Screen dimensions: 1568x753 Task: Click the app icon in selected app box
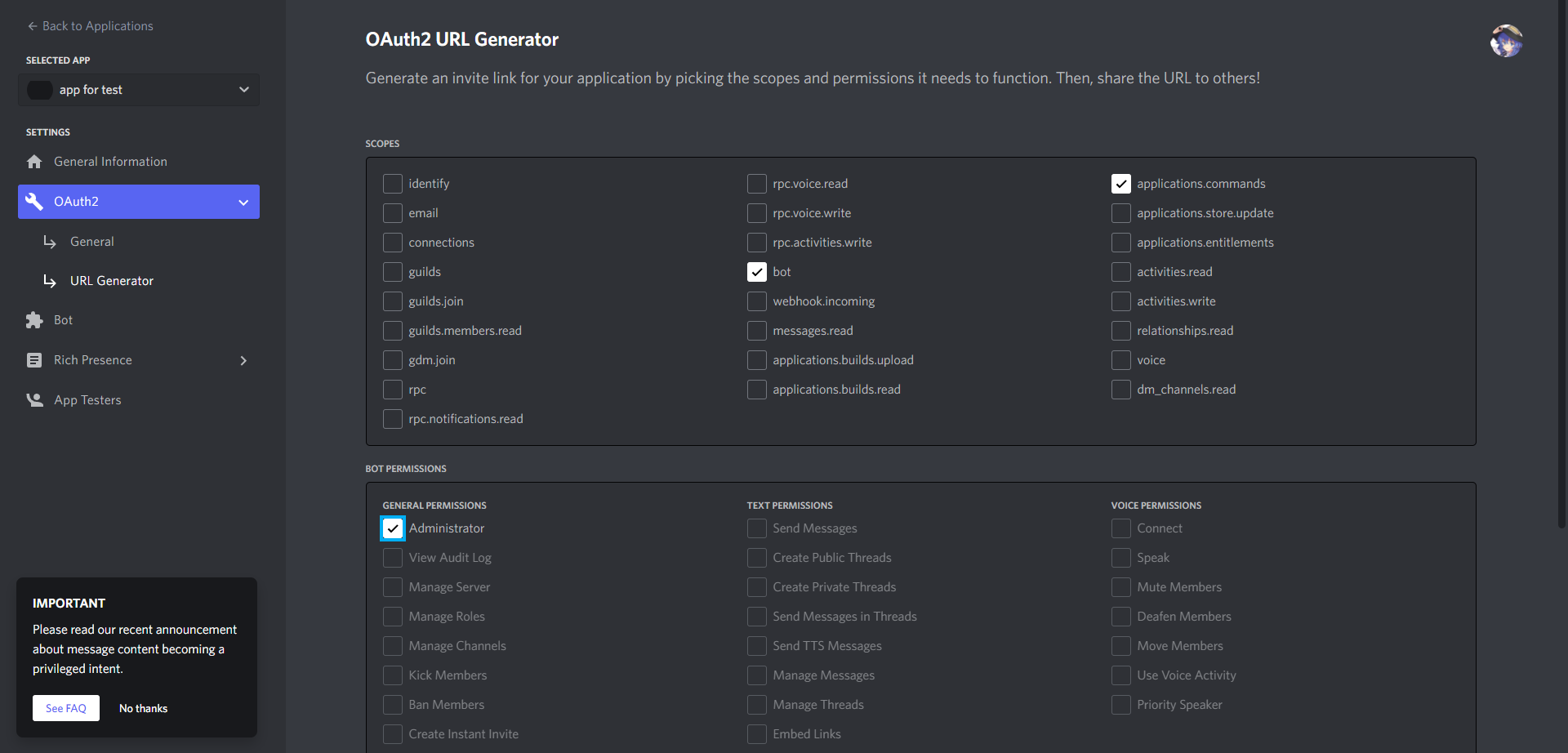tap(40, 90)
